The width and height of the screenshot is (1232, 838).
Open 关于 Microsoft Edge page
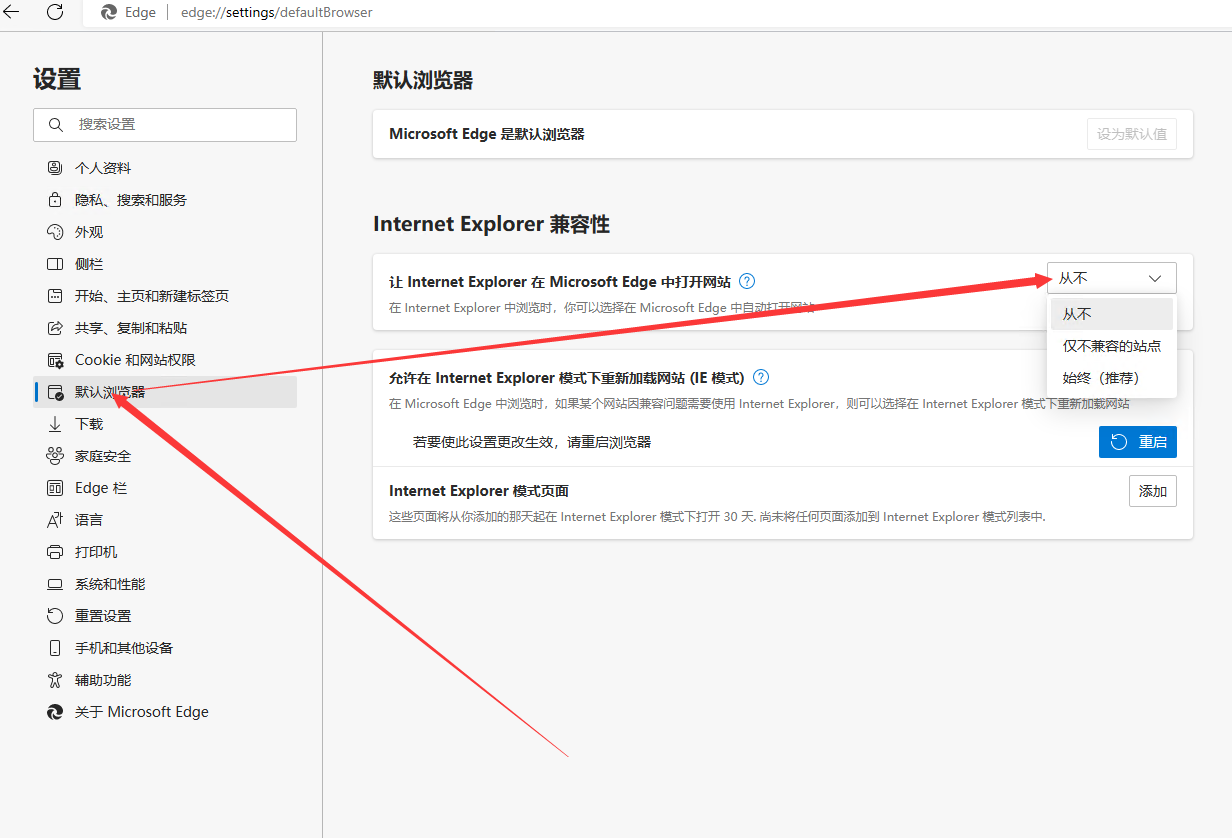165,712
